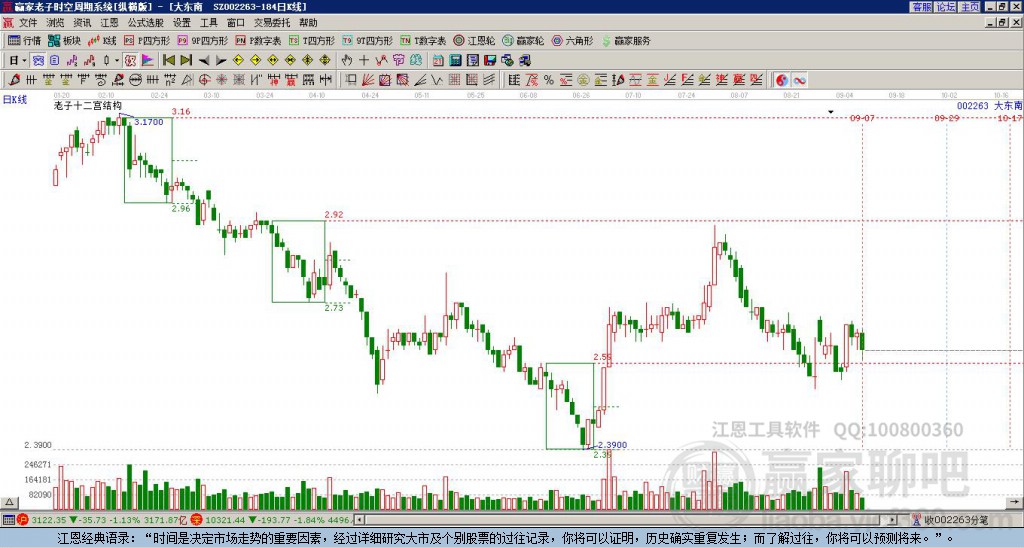This screenshot has width=1024, height=548.
Task: Open the 交易委托 menu
Action: point(272,23)
